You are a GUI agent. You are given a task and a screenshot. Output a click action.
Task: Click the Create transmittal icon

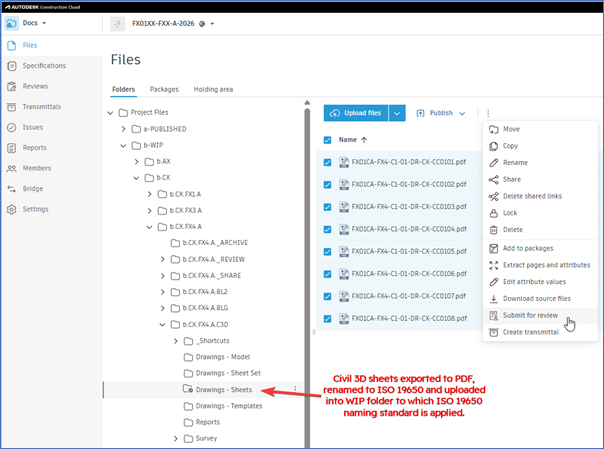click(x=493, y=332)
